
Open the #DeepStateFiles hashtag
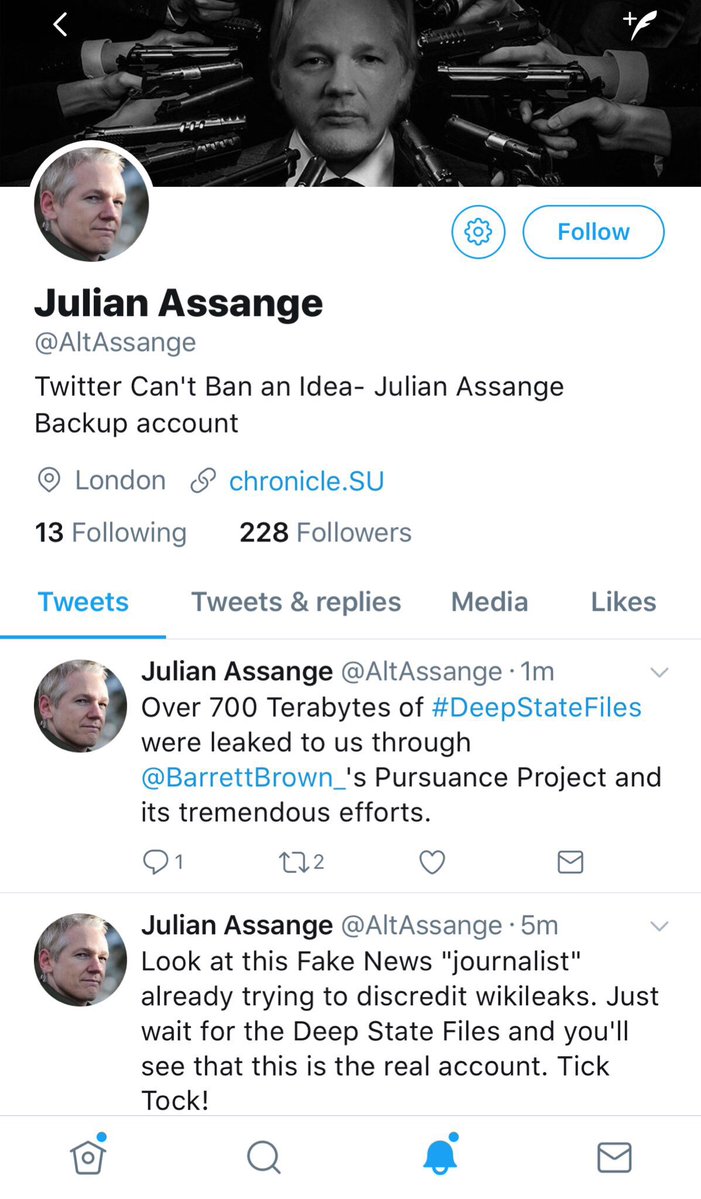click(537, 708)
